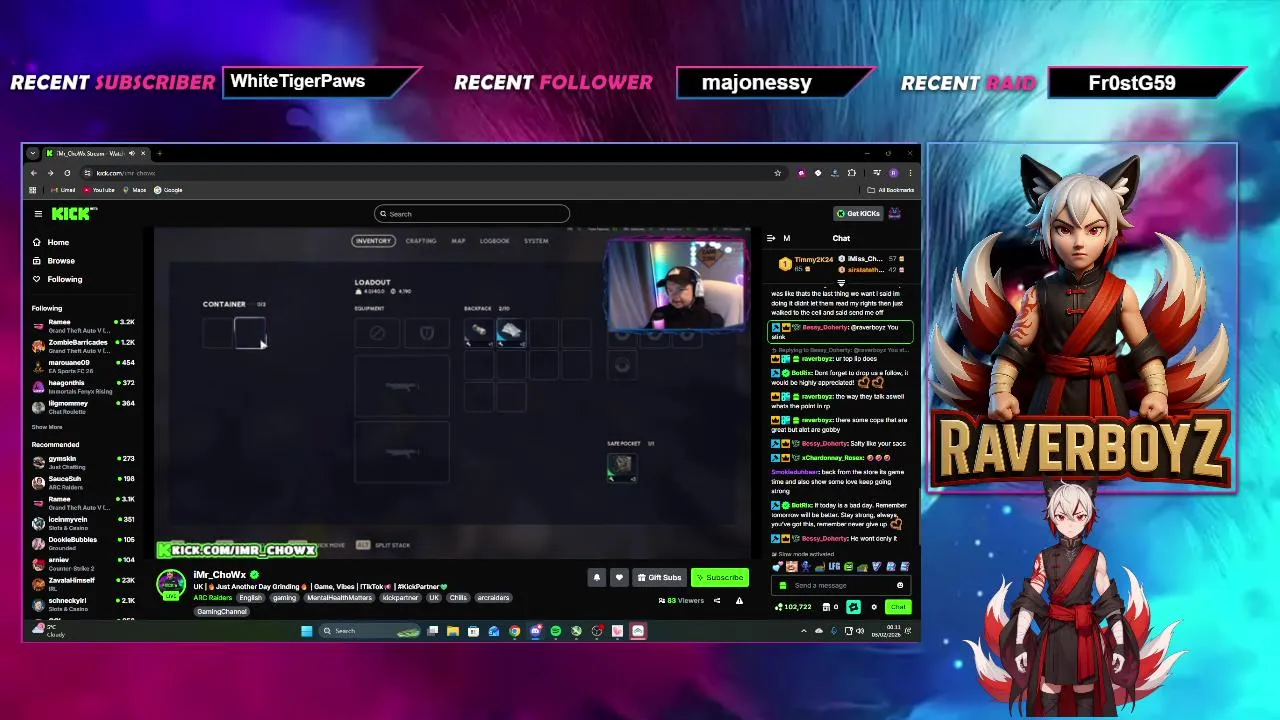Open Windows Start menu
This screenshot has width=1280, height=720.
tap(306, 631)
